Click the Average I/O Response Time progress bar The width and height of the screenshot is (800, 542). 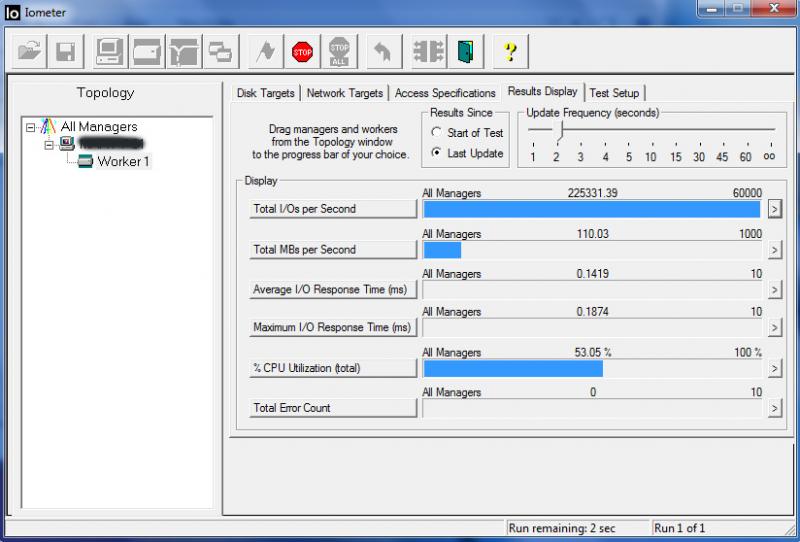click(x=592, y=290)
